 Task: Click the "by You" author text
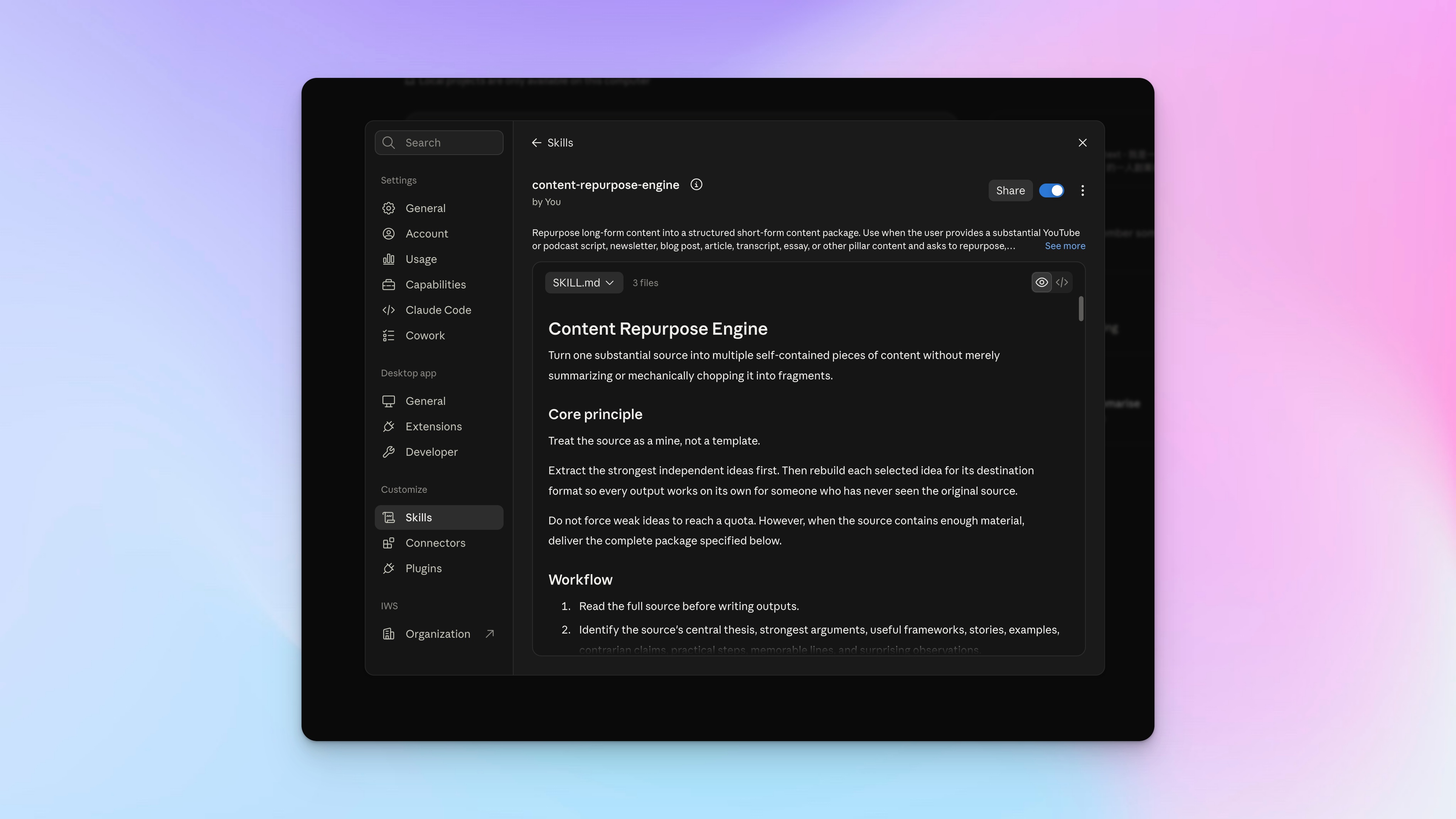click(546, 202)
